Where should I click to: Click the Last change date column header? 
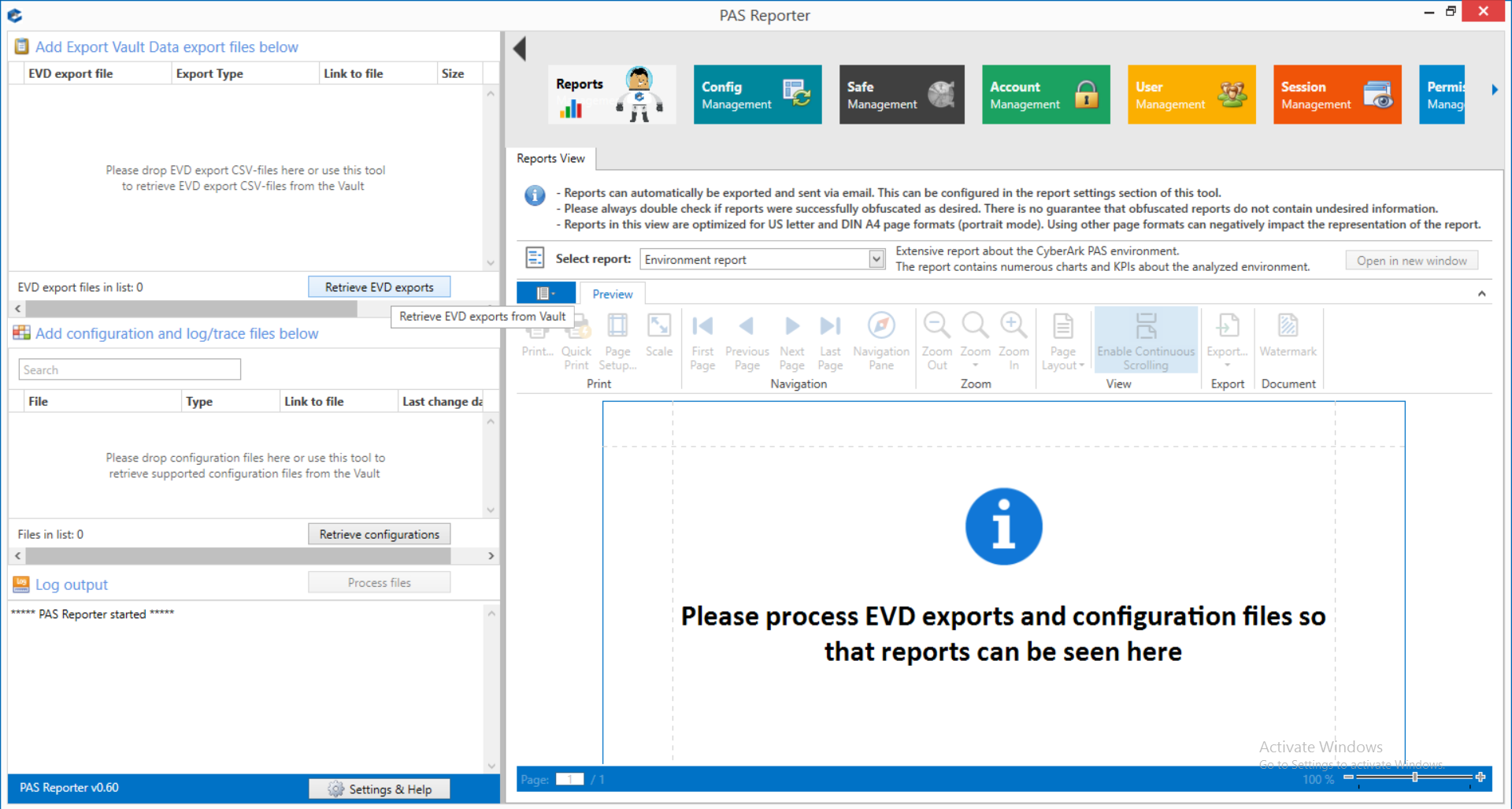(440, 401)
